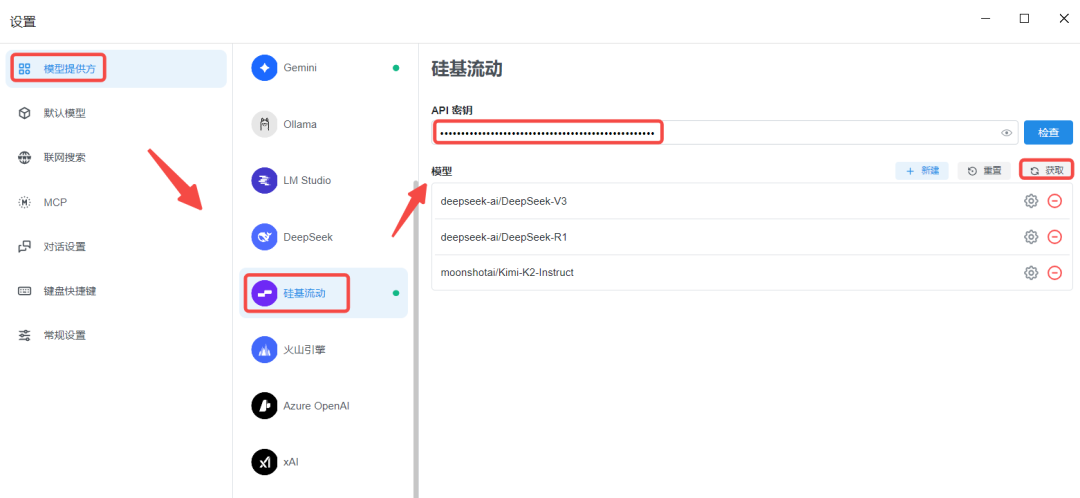Screen dimensions: 1080x498
Task: Select the Ollama provider icon
Action: 264,125
